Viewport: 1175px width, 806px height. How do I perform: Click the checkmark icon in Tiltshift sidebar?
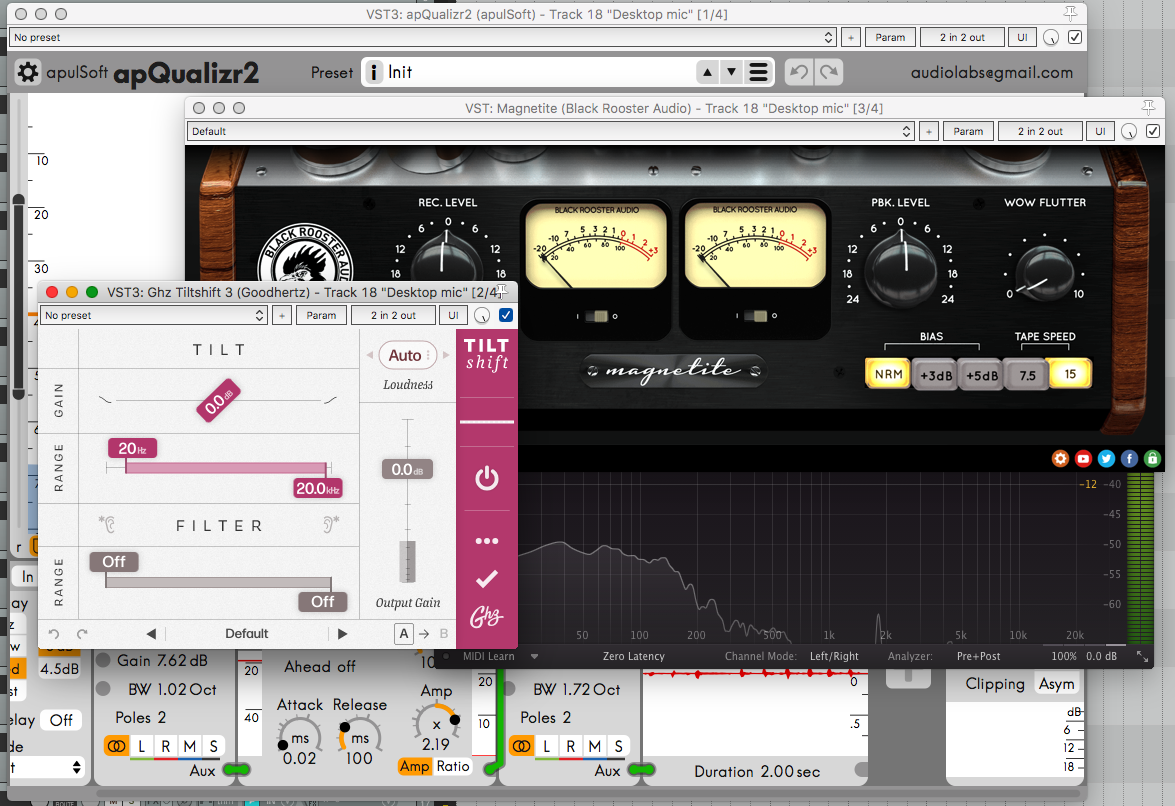pyautogui.click(x=487, y=578)
